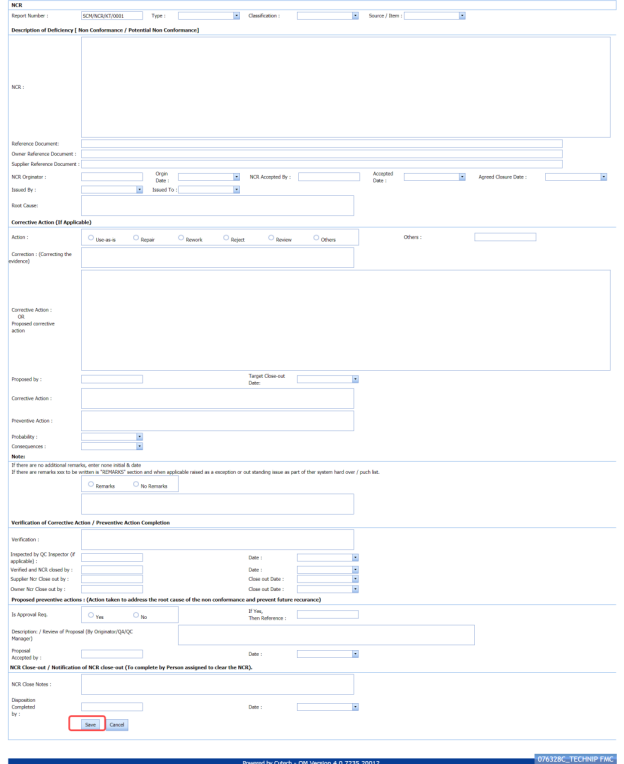Click the Cancel button
Image resolution: width=624 pixels, height=764 pixels.
pyautogui.click(x=117, y=724)
